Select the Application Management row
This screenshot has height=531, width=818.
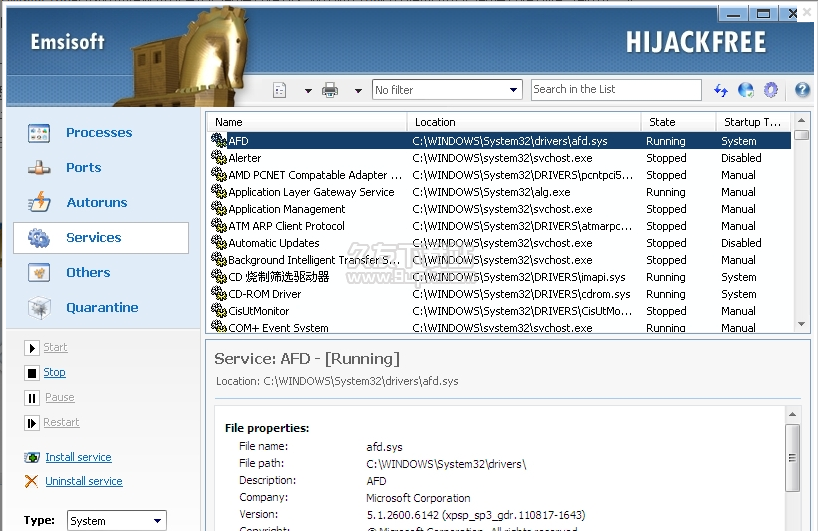point(499,209)
